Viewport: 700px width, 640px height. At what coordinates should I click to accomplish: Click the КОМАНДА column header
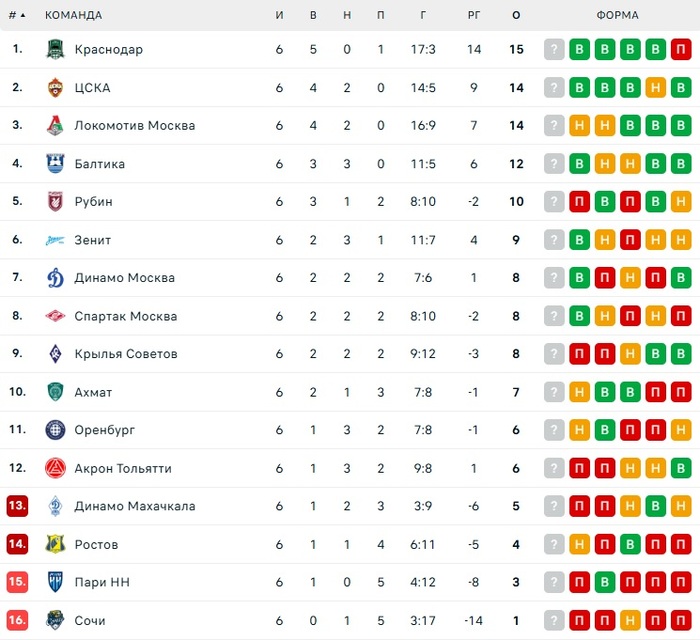[x=73, y=16]
